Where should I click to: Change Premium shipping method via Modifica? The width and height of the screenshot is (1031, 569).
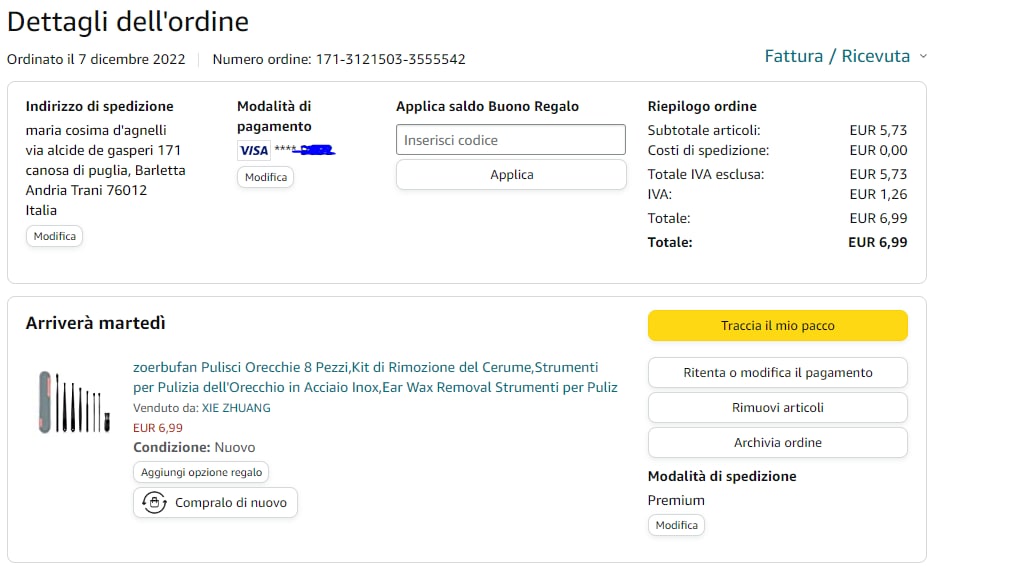(x=676, y=525)
